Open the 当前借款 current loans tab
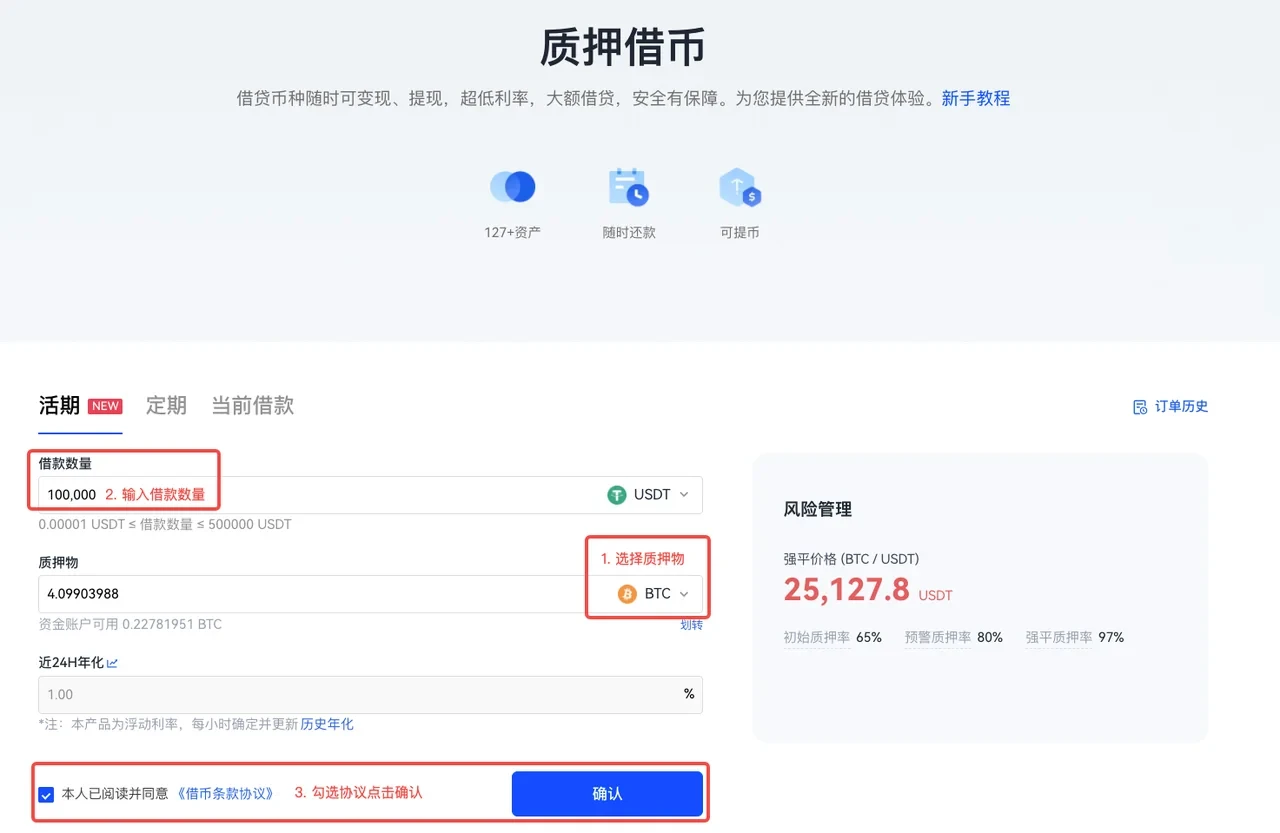This screenshot has width=1280, height=833. tap(252, 405)
